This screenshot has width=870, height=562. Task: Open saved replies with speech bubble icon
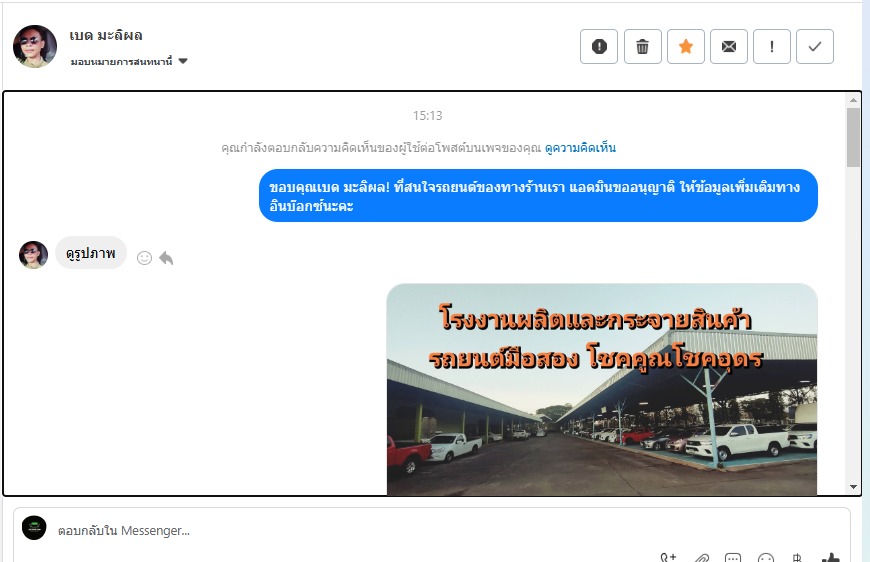click(733, 557)
